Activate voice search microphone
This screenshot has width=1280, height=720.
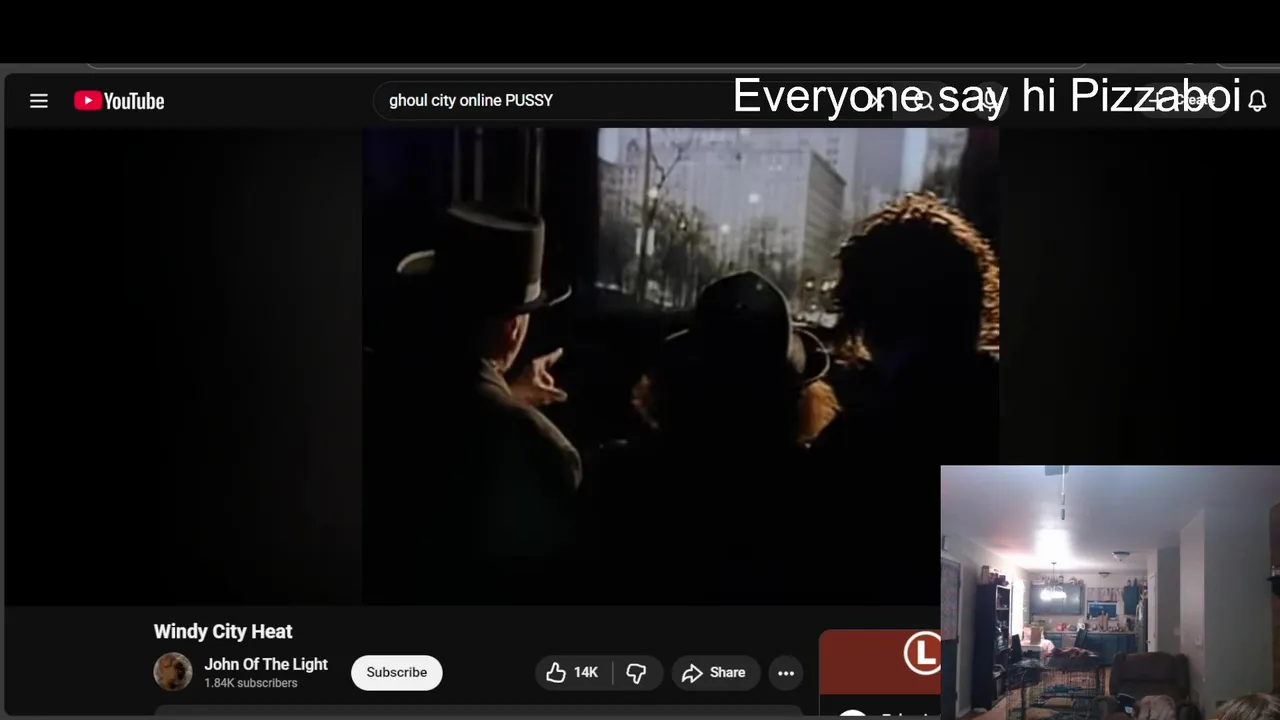(990, 101)
